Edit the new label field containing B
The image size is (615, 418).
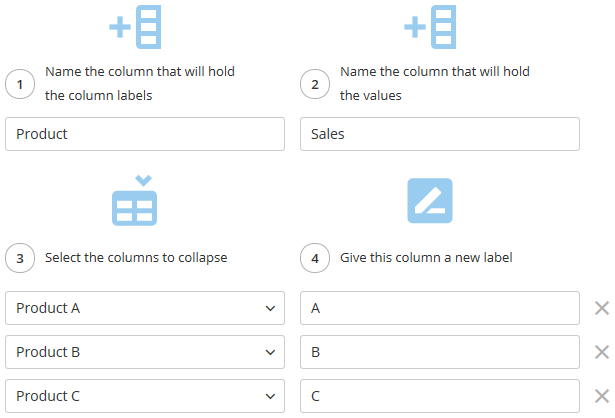(440, 352)
